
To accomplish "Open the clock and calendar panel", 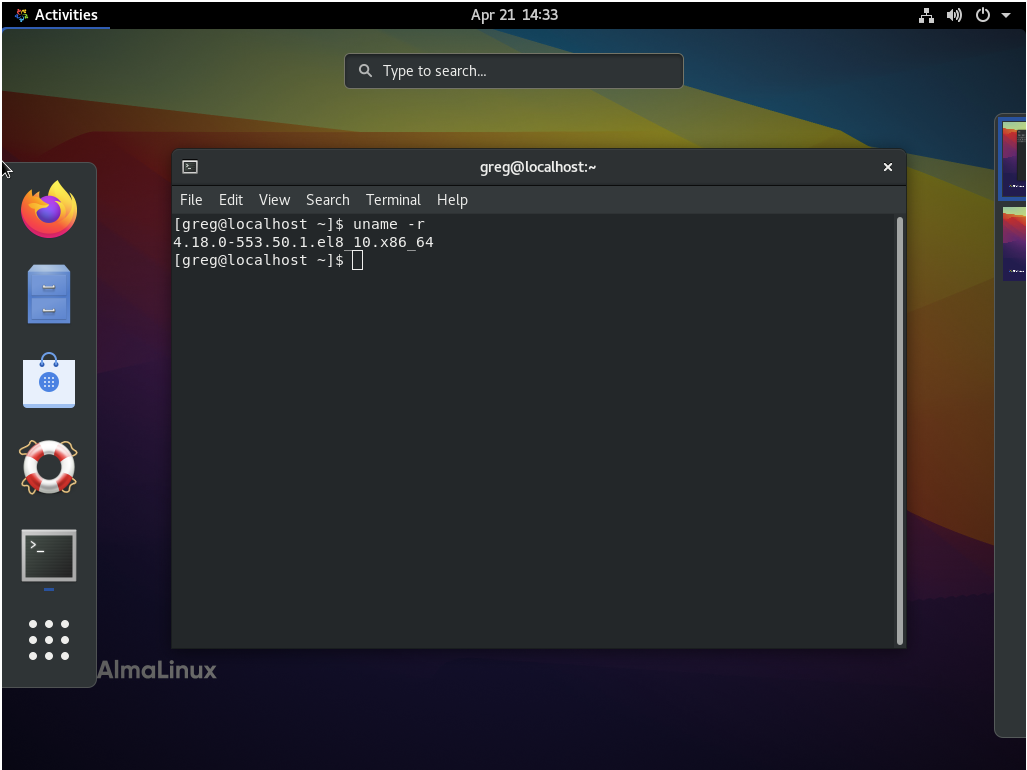I will tap(514, 15).
